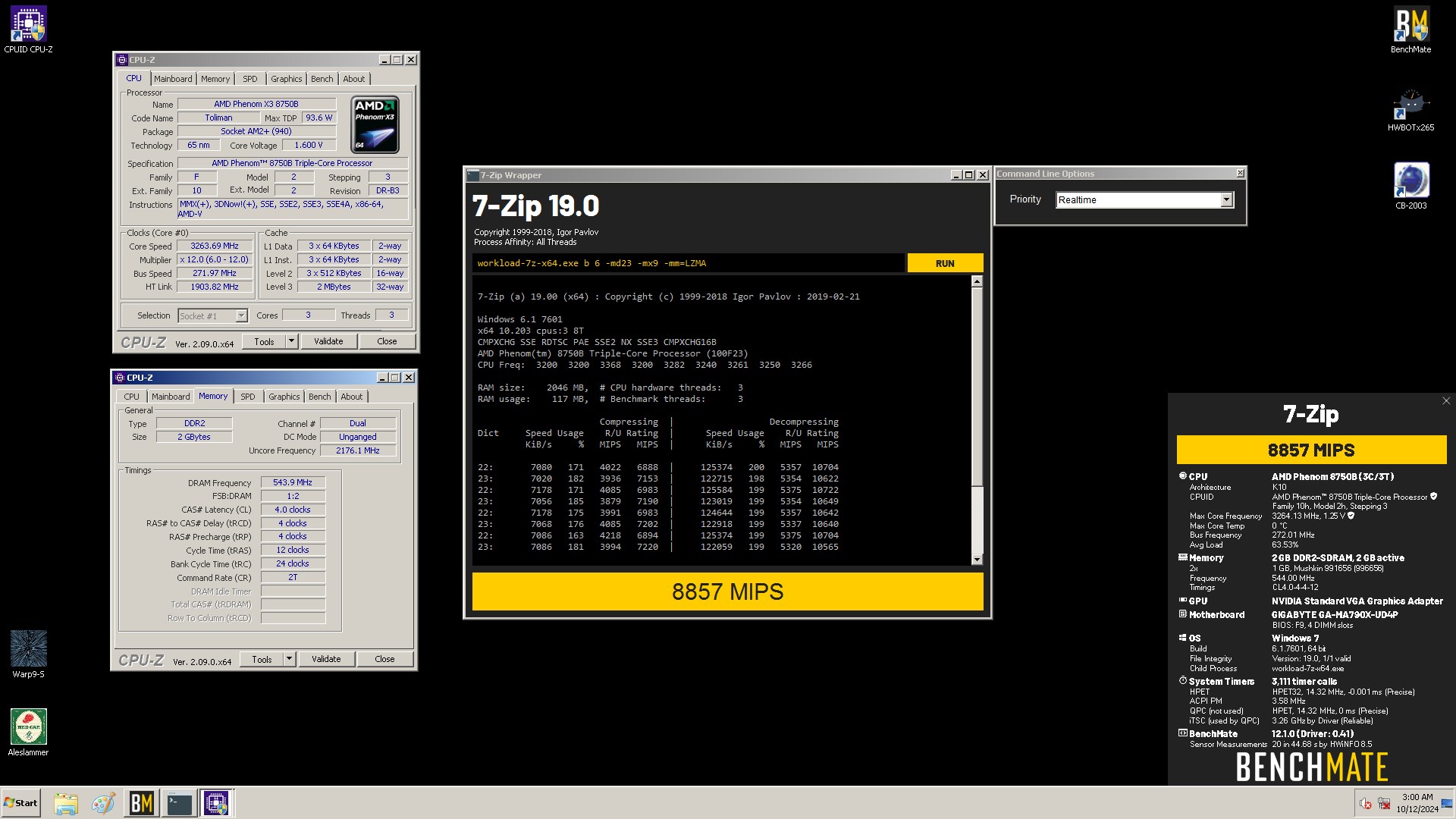Open the Warp9-S desktop icon
This screenshot has height=819, width=1456.
coord(28,654)
